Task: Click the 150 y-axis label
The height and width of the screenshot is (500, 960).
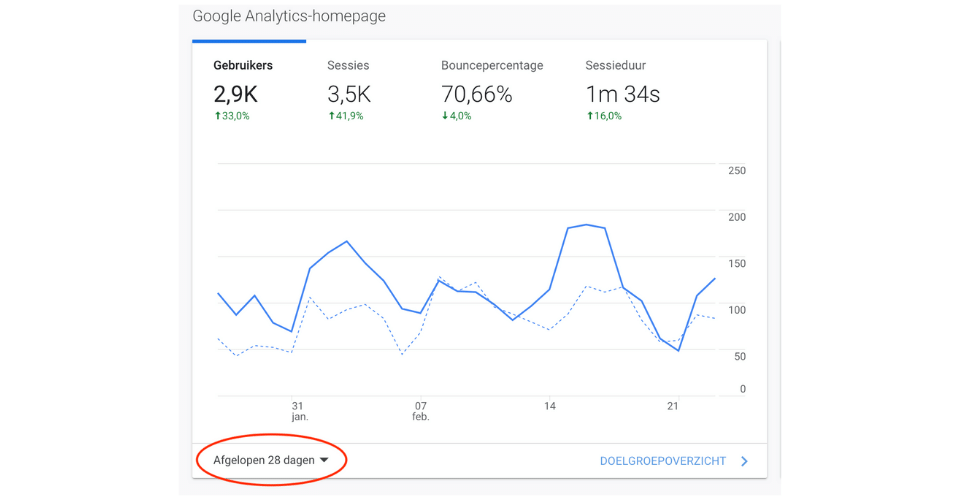Action: click(x=737, y=264)
